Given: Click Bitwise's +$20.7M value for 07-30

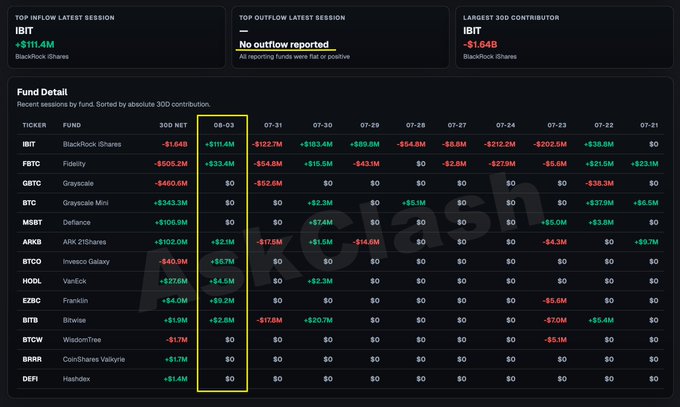Looking at the screenshot, I should [318, 320].
